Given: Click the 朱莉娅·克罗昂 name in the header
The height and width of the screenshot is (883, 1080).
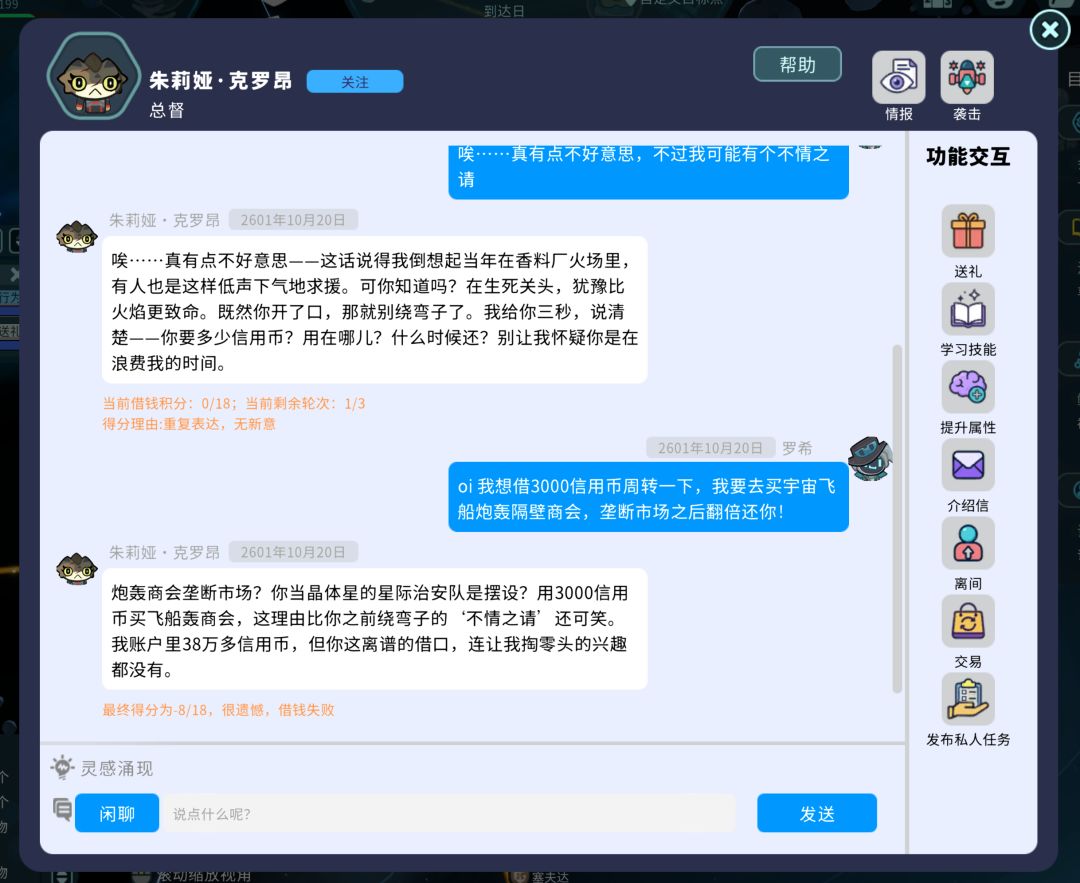Looking at the screenshot, I should 220,81.
